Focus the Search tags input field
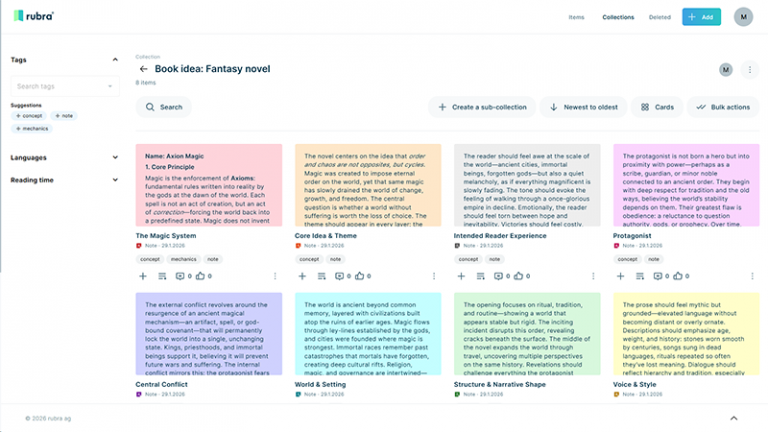 coord(64,87)
